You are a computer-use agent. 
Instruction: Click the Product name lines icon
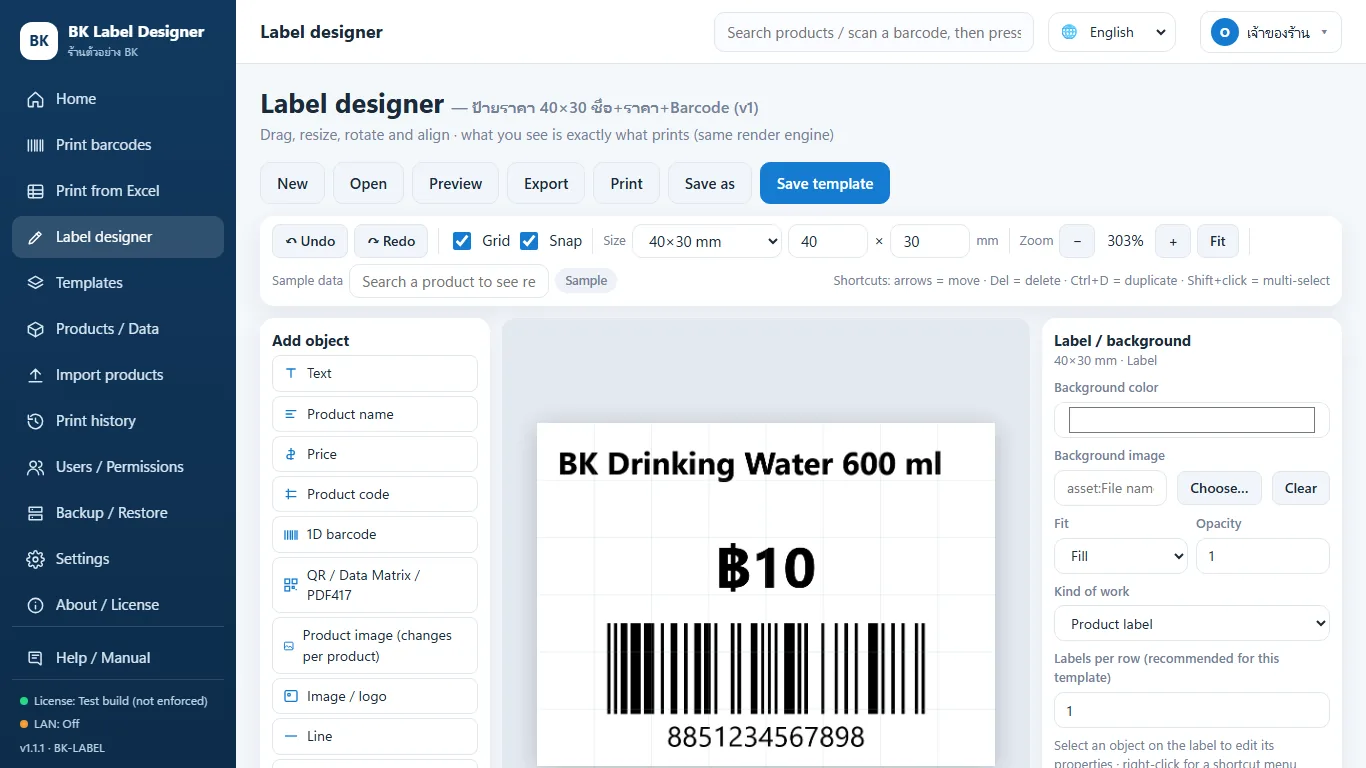point(291,414)
